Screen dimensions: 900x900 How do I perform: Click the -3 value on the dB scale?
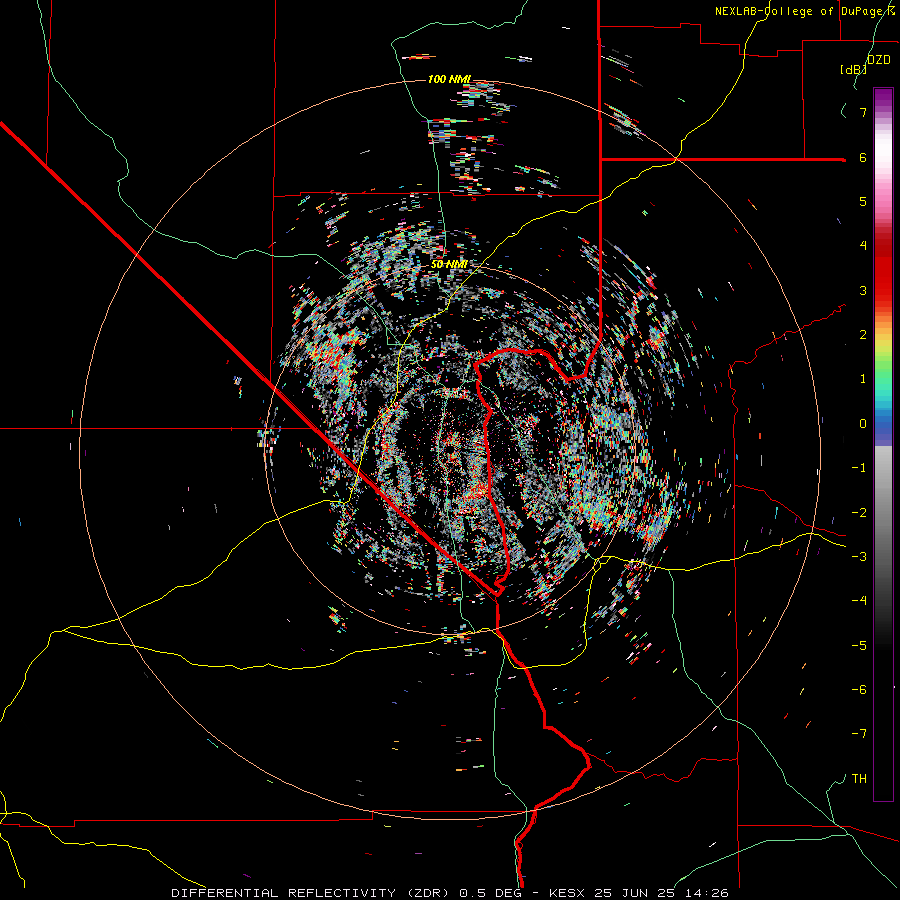click(859, 557)
